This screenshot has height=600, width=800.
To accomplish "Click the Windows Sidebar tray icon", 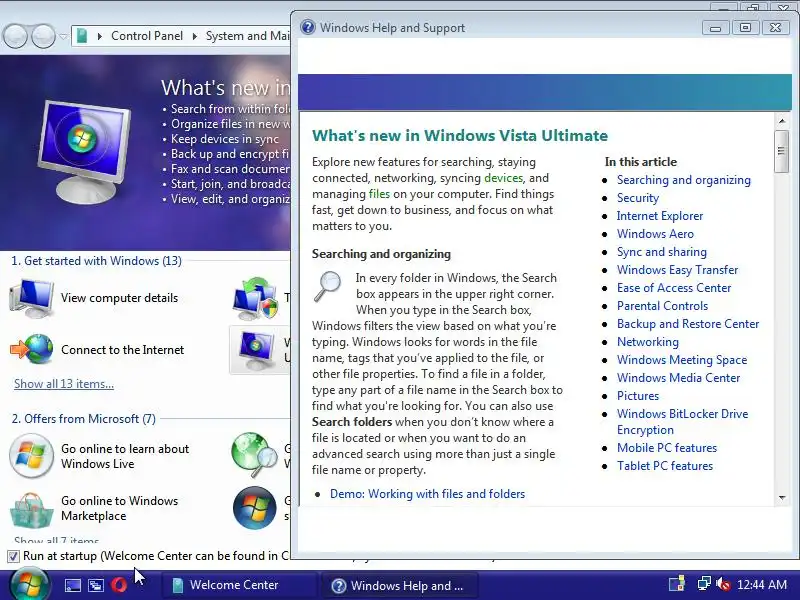I will tap(678, 584).
